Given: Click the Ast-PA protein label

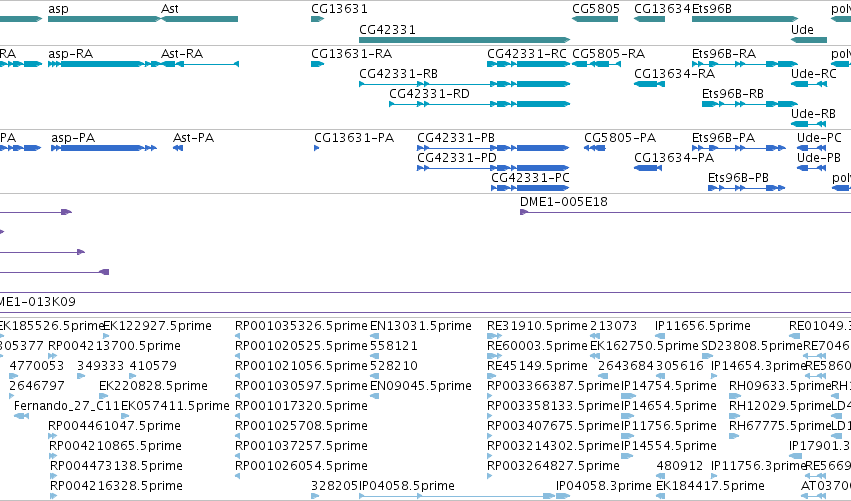Looking at the screenshot, I should (193, 138).
